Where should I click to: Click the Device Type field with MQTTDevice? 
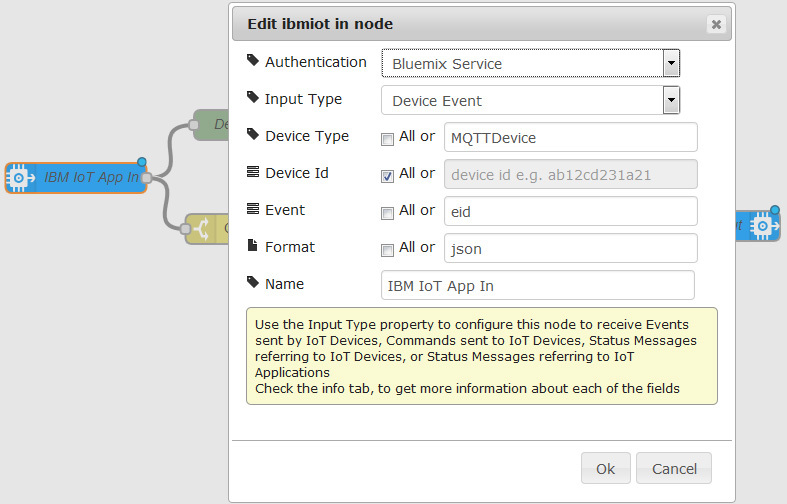(571, 137)
